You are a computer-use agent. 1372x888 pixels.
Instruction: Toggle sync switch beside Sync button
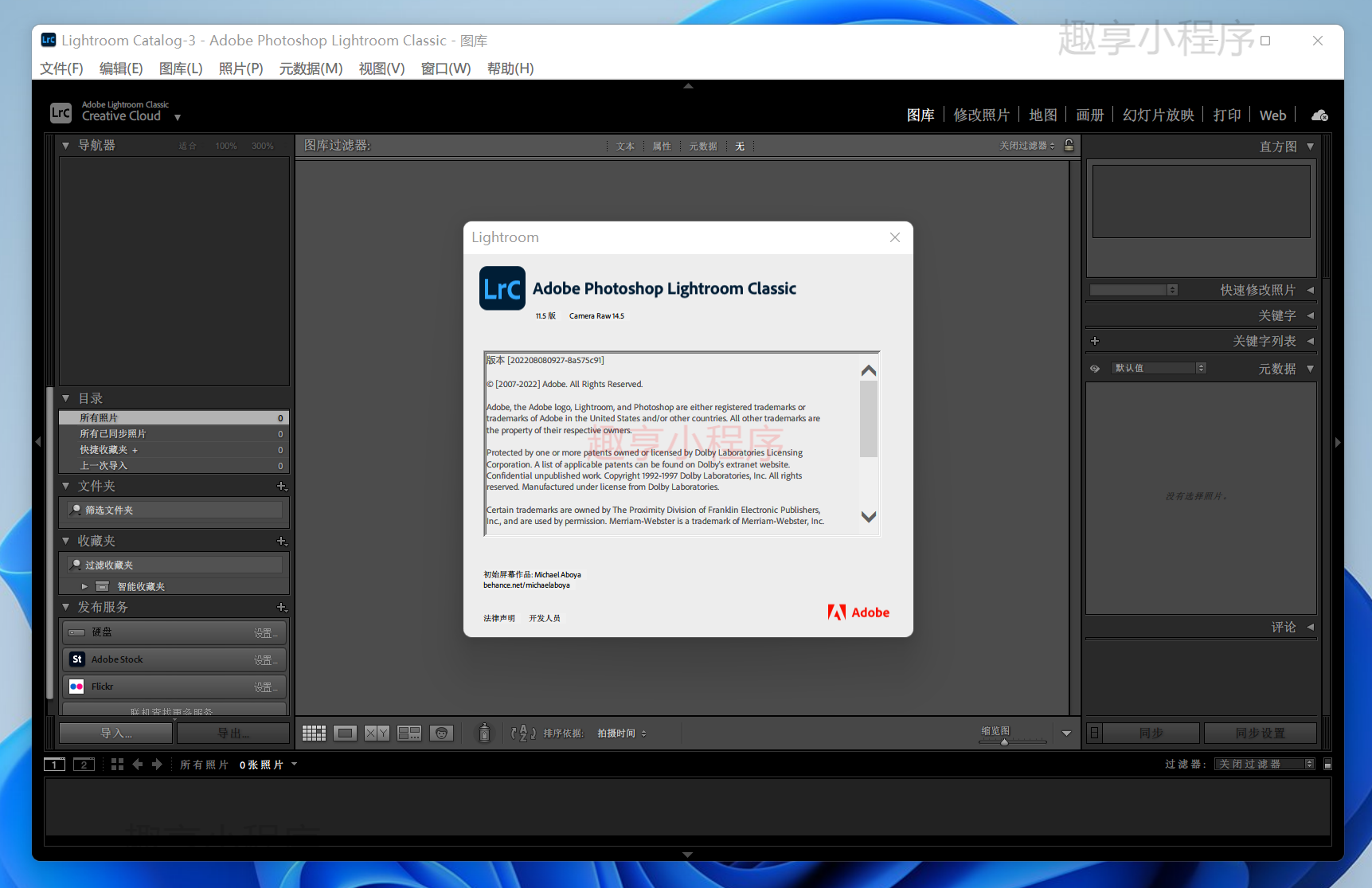[x=1094, y=733]
